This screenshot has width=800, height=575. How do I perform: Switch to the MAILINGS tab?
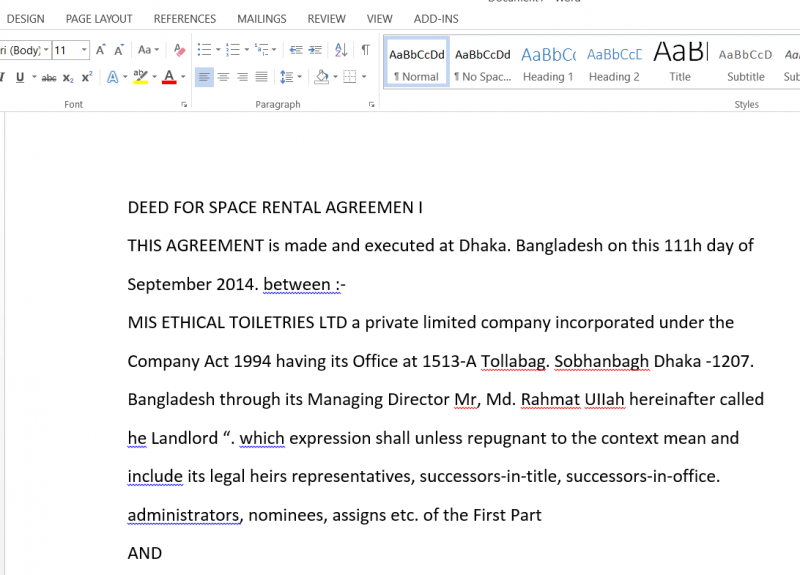(262, 19)
